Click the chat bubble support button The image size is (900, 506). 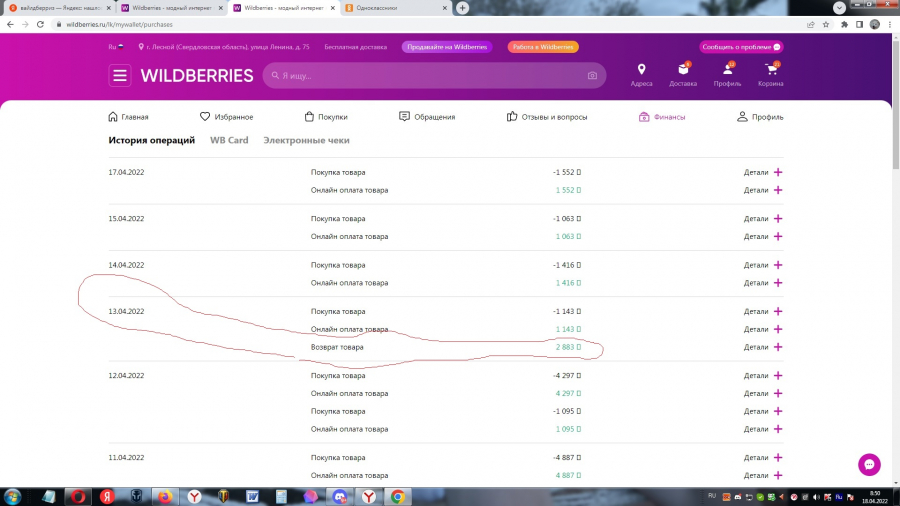[869, 465]
